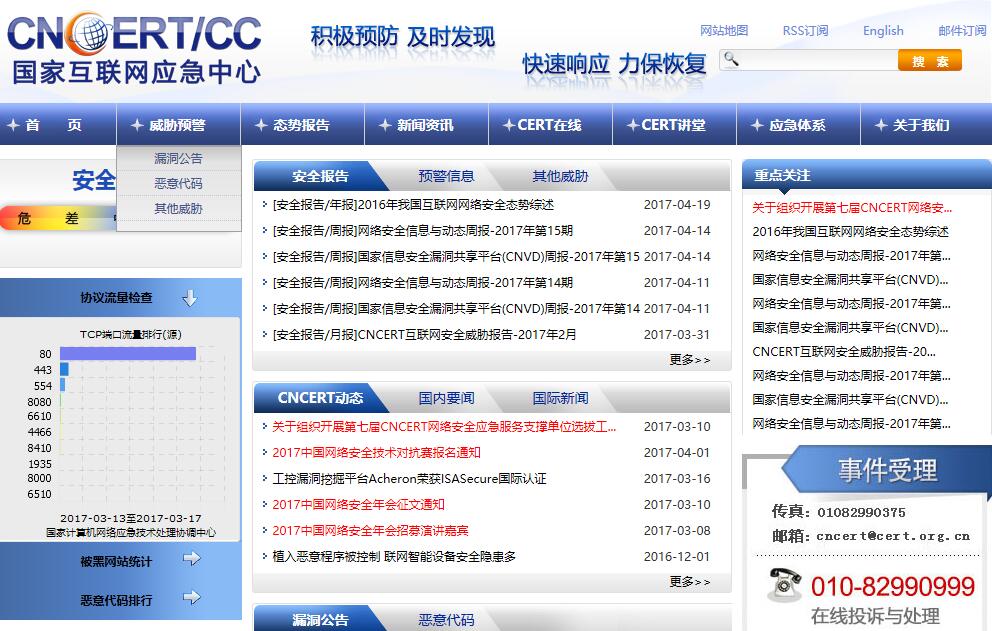Click the right arrow beside 恶意代码排行
The image size is (992, 631).
[x=191, y=597]
